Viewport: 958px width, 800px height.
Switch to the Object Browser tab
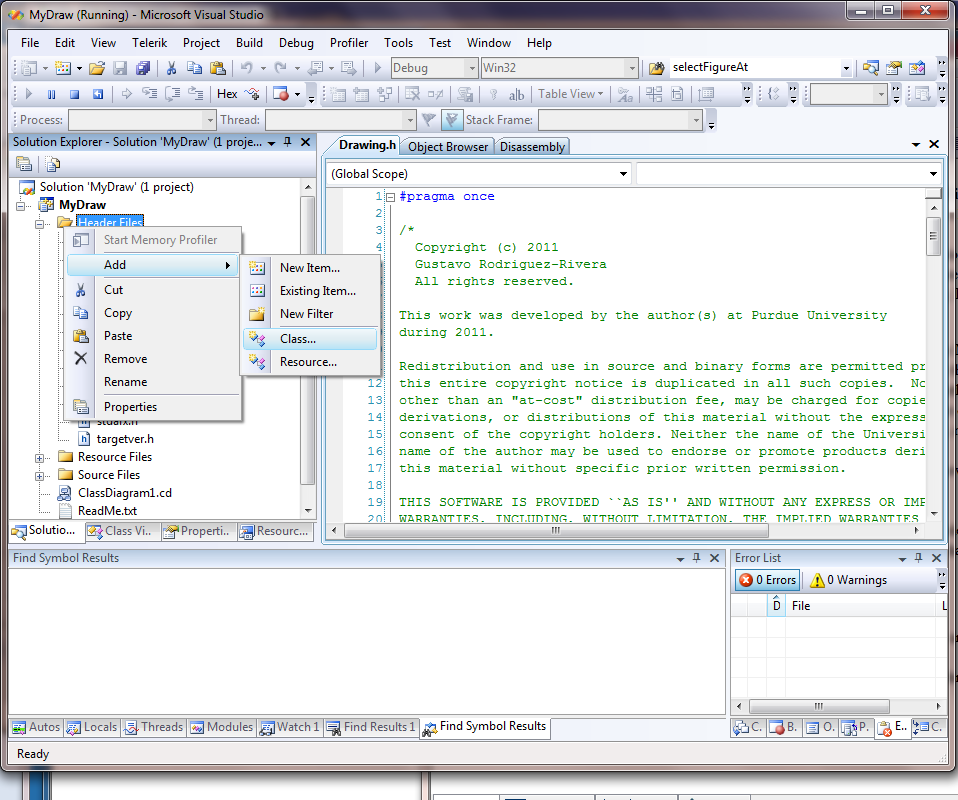pyautogui.click(x=448, y=147)
